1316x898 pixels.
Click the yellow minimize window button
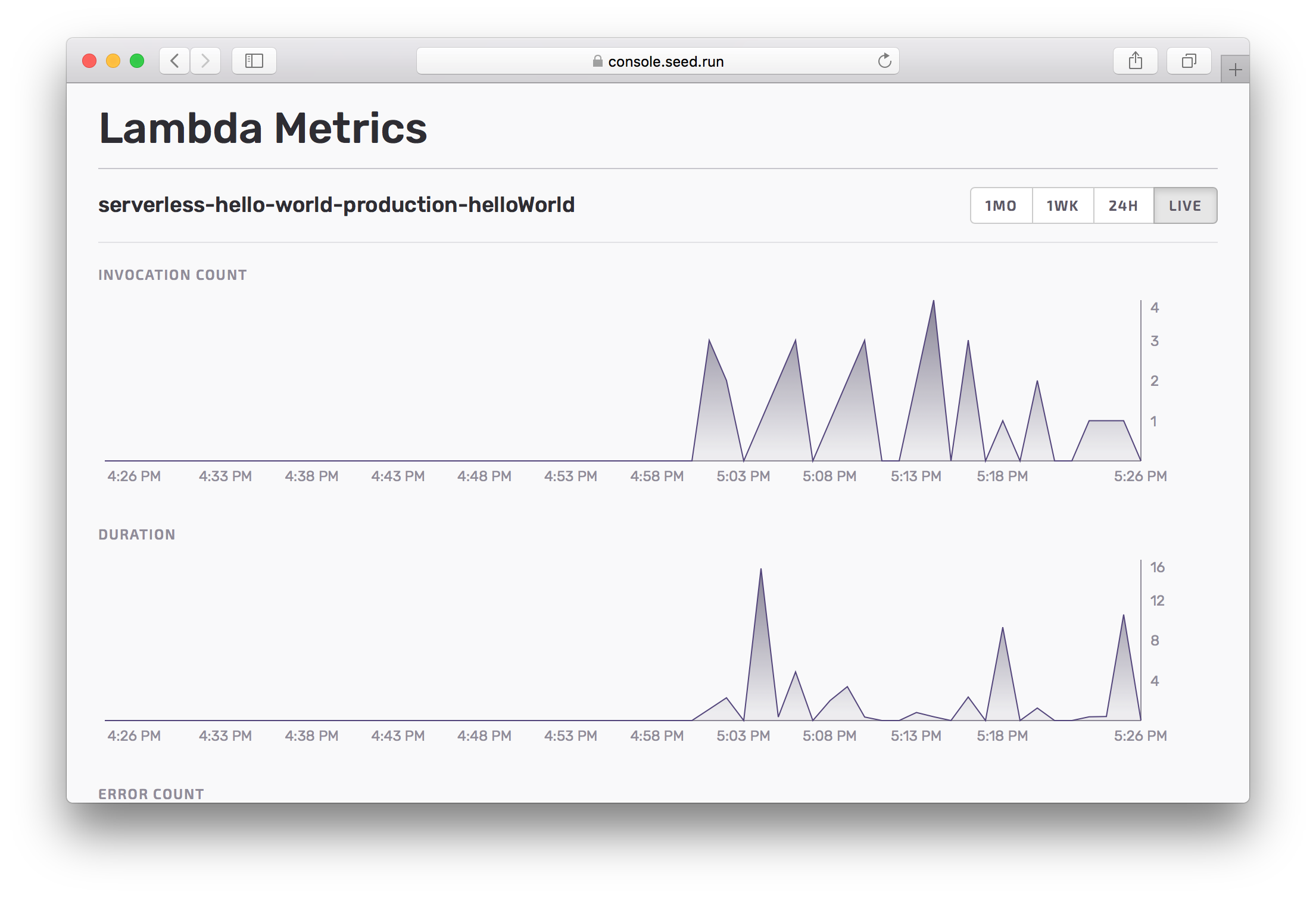113,61
